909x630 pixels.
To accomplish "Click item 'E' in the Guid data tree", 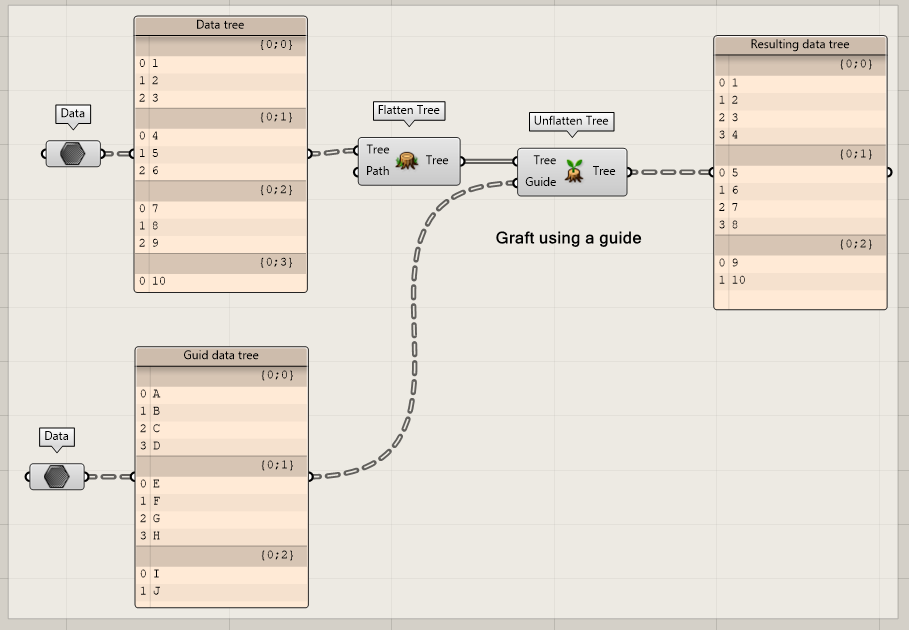I will click(x=157, y=483).
